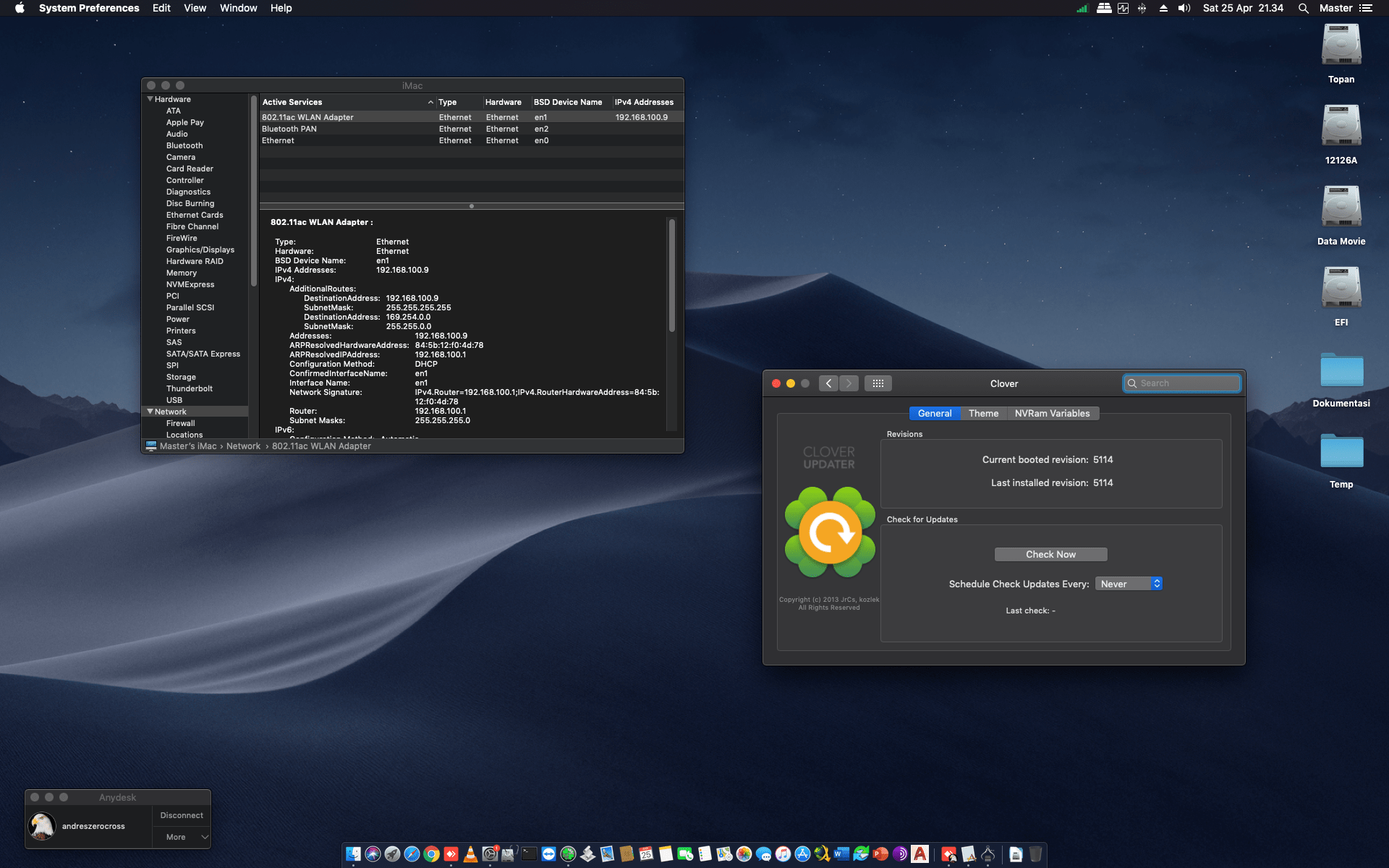1389x868 pixels.
Task: Go back in Clover preferences window
Action: (x=829, y=383)
